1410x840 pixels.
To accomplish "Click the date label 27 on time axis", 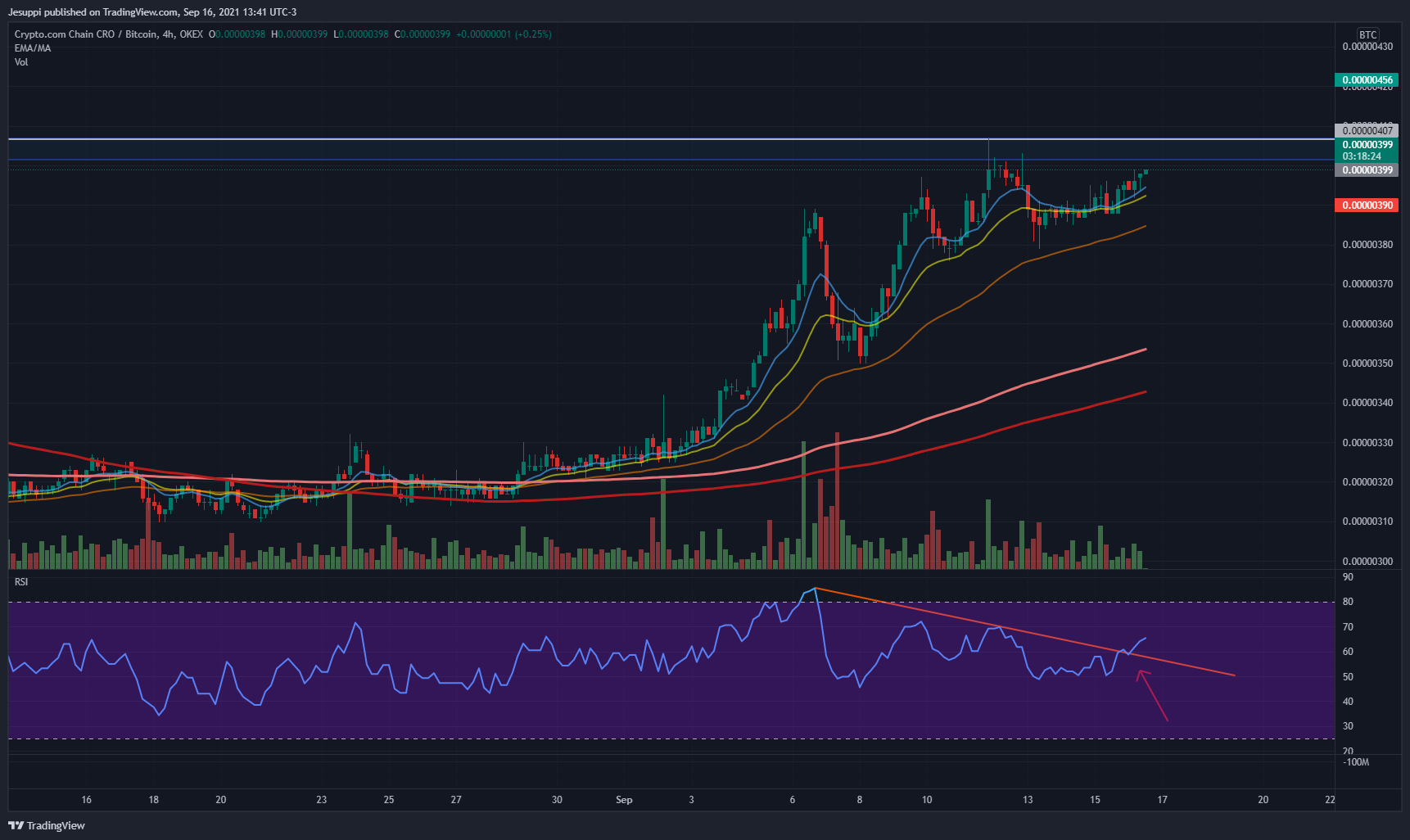I will pyautogui.click(x=456, y=800).
